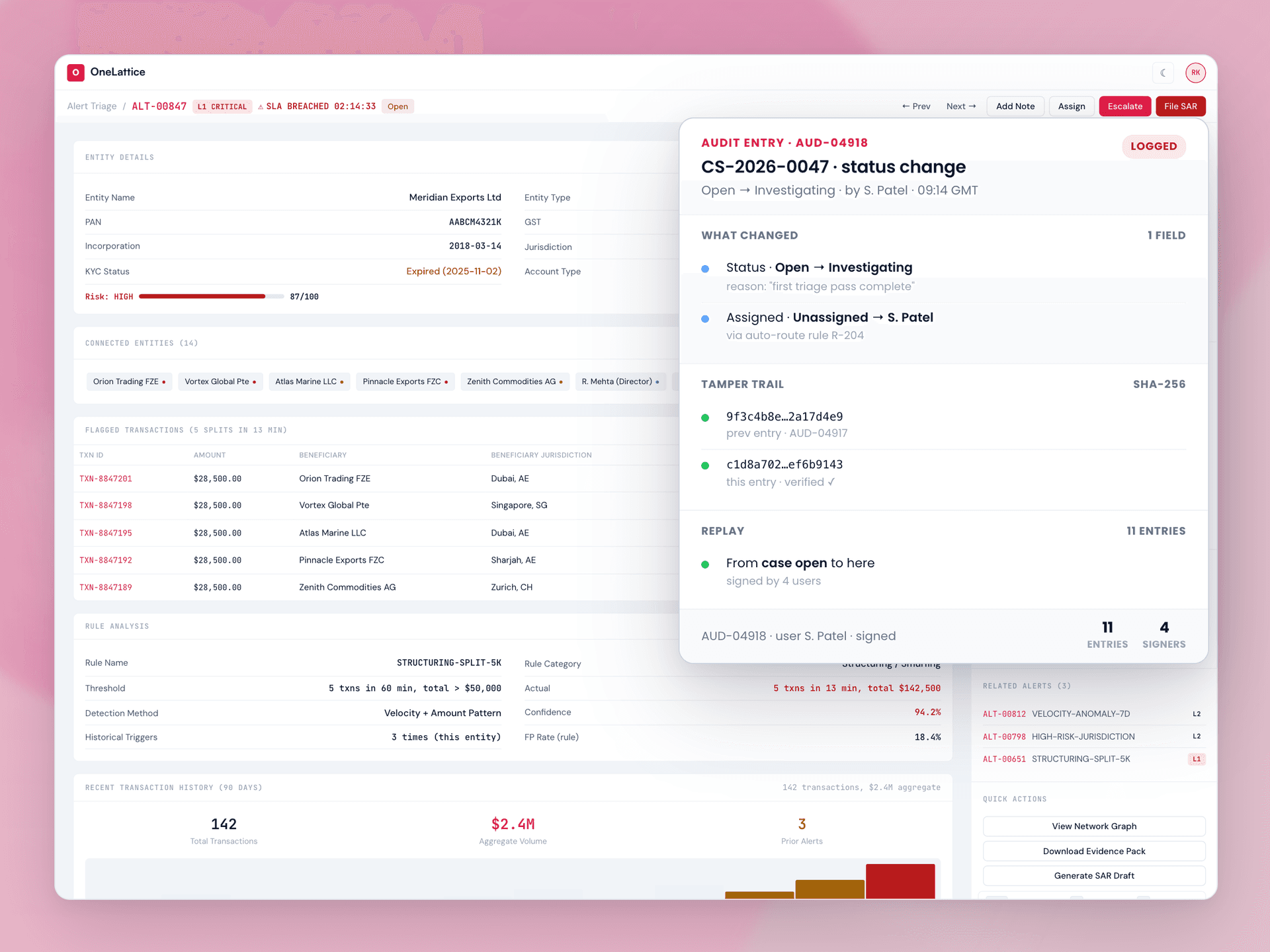This screenshot has height=952, width=1270.
Task: Click the LOGGED status badge
Action: tap(1154, 146)
